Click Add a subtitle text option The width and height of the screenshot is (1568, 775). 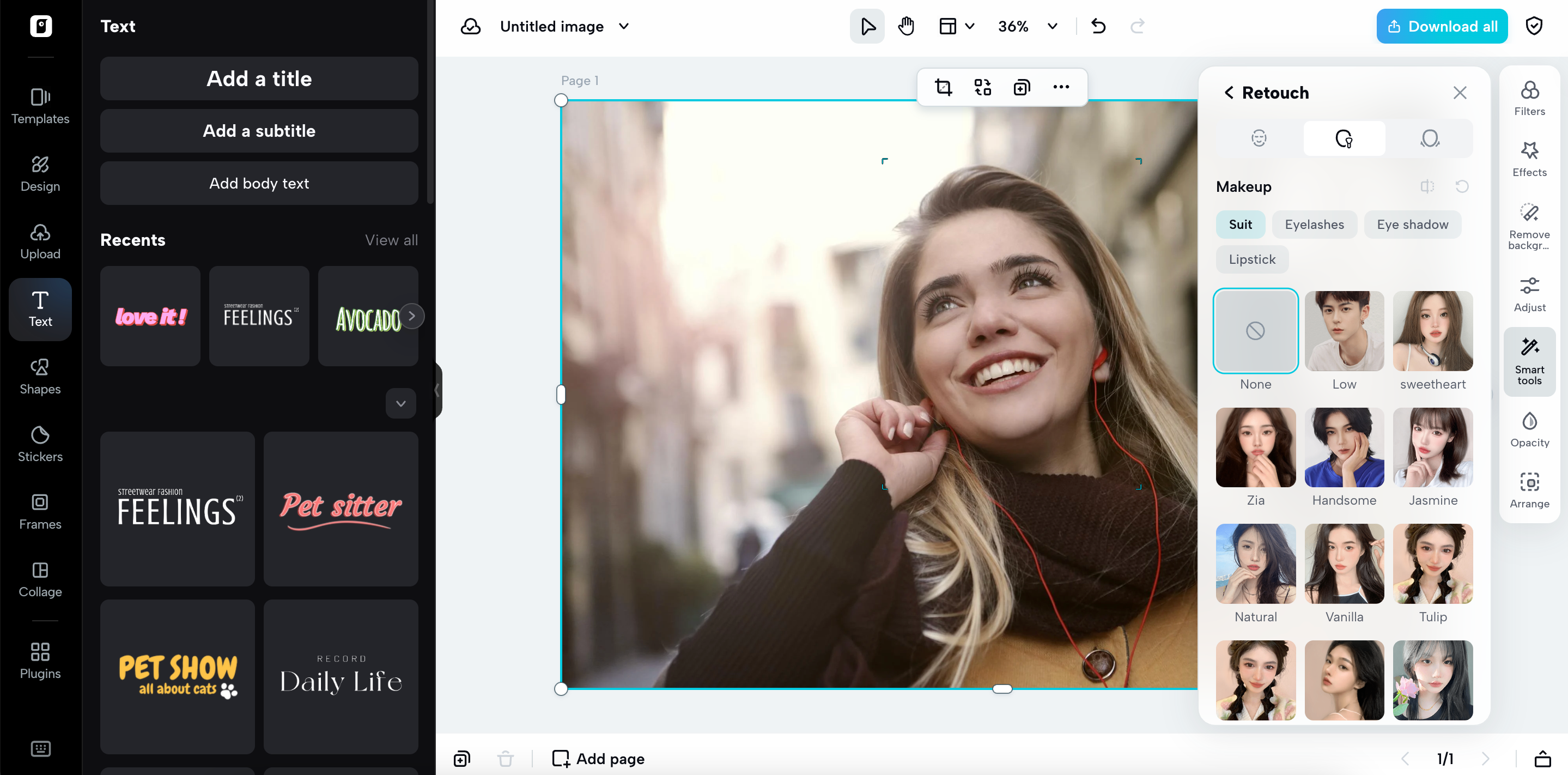pyautogui.click(x=259, y=131)
